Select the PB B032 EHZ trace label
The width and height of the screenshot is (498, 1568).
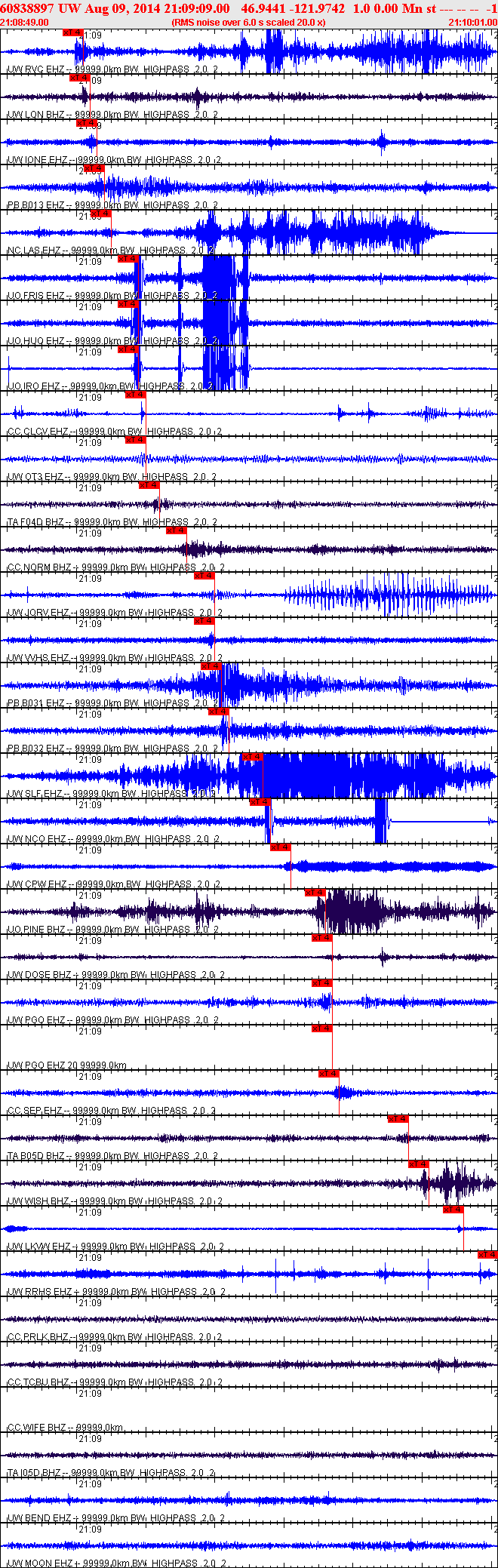pyautogui.click(x=112, y=749)
